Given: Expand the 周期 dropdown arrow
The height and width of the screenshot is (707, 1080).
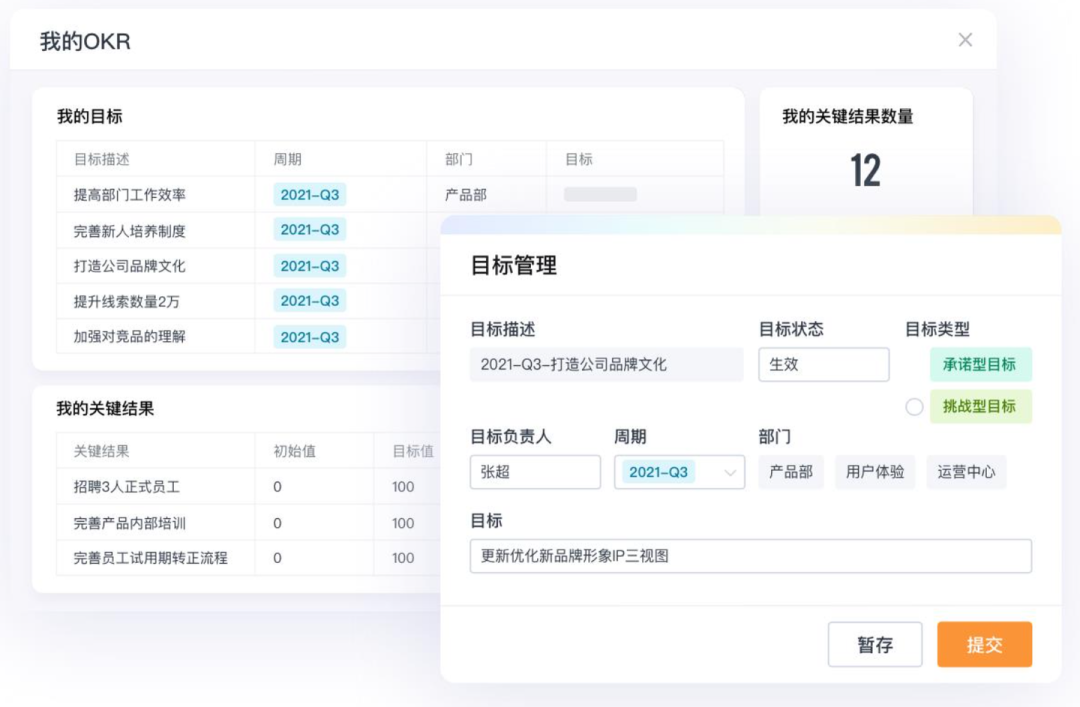Looking at the screenshot, I should point(729,473).
